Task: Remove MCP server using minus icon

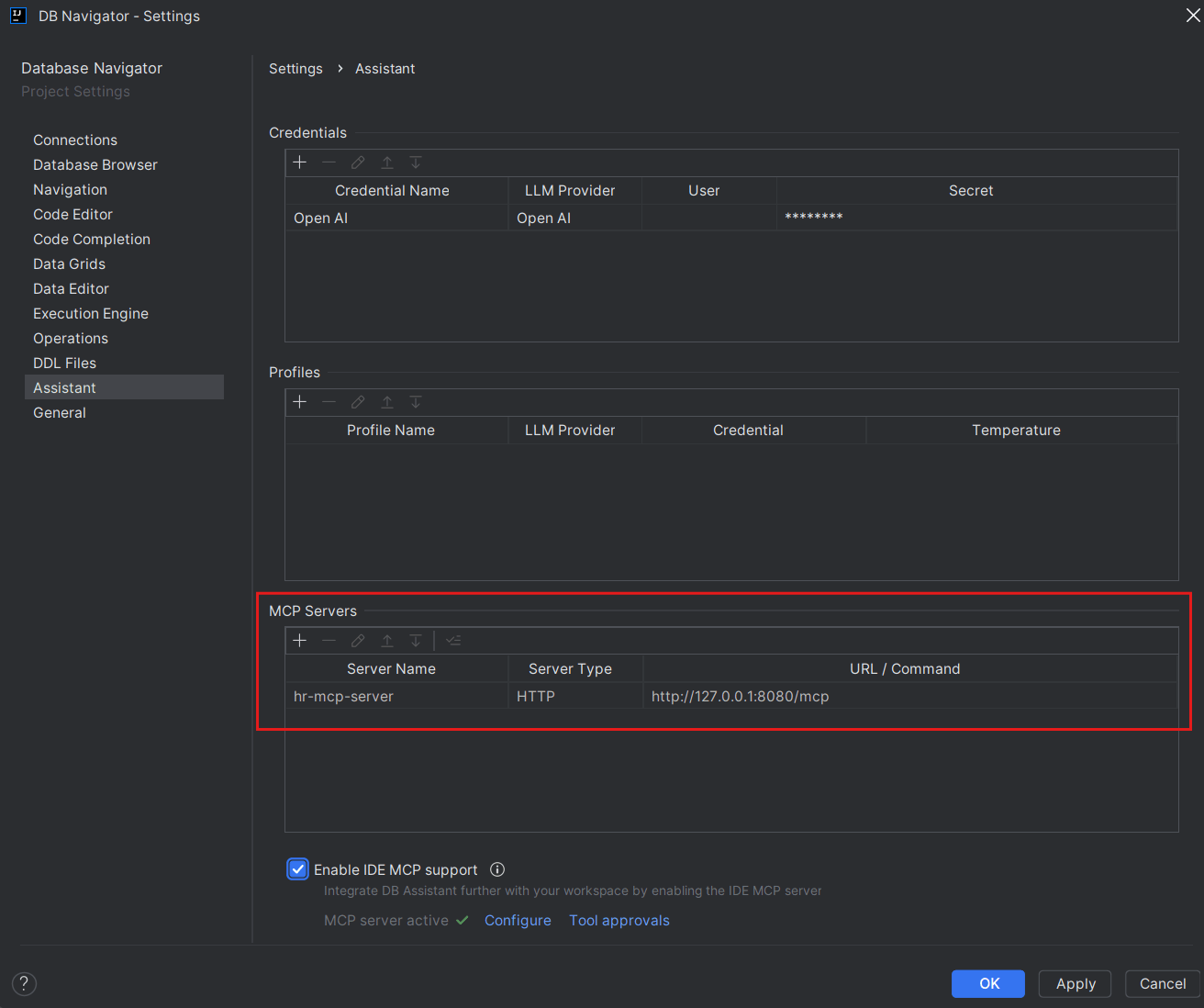Action: (329, 641)
